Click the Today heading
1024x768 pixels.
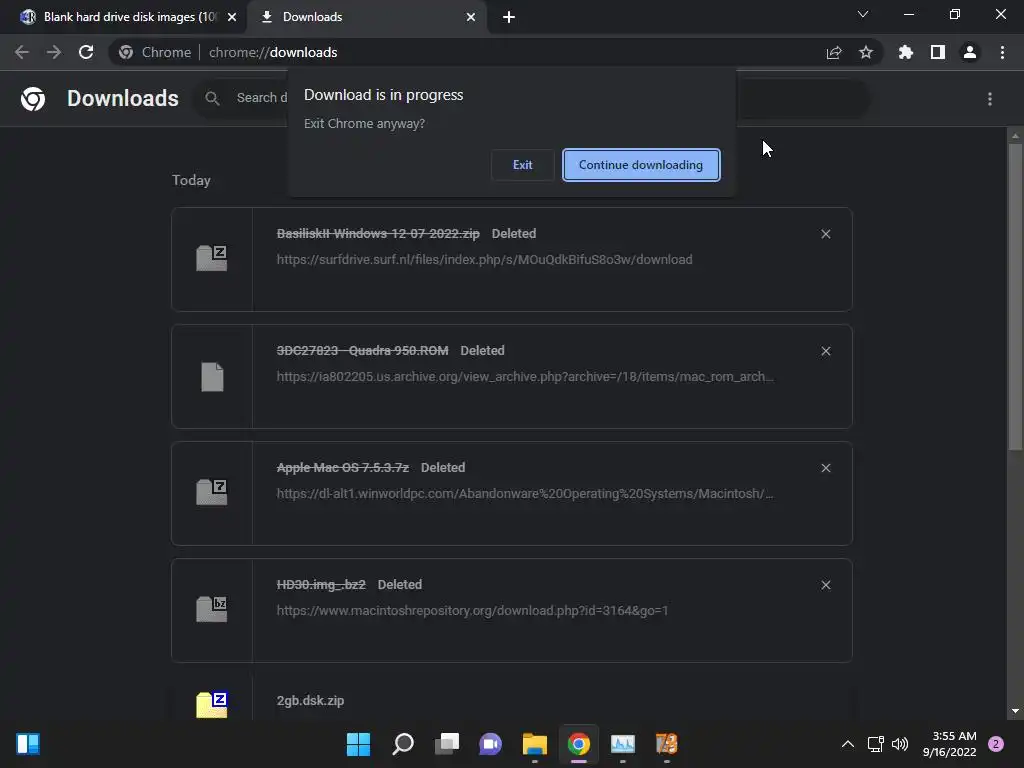click(x=191, y=180)
